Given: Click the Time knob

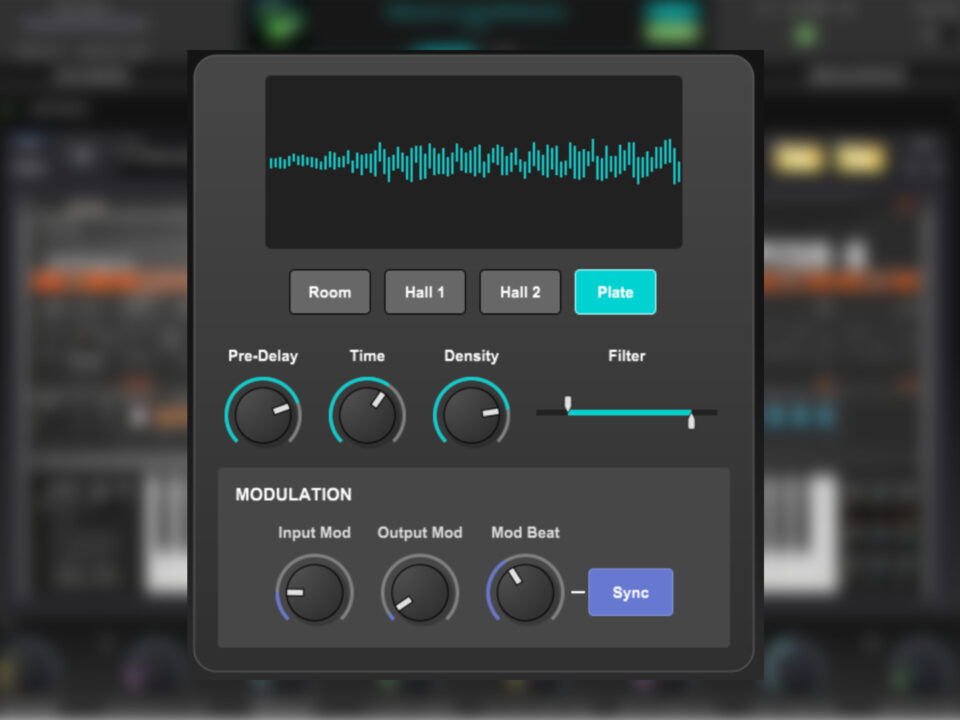Looking at the screenshot, I should click(x=367, y=414).
